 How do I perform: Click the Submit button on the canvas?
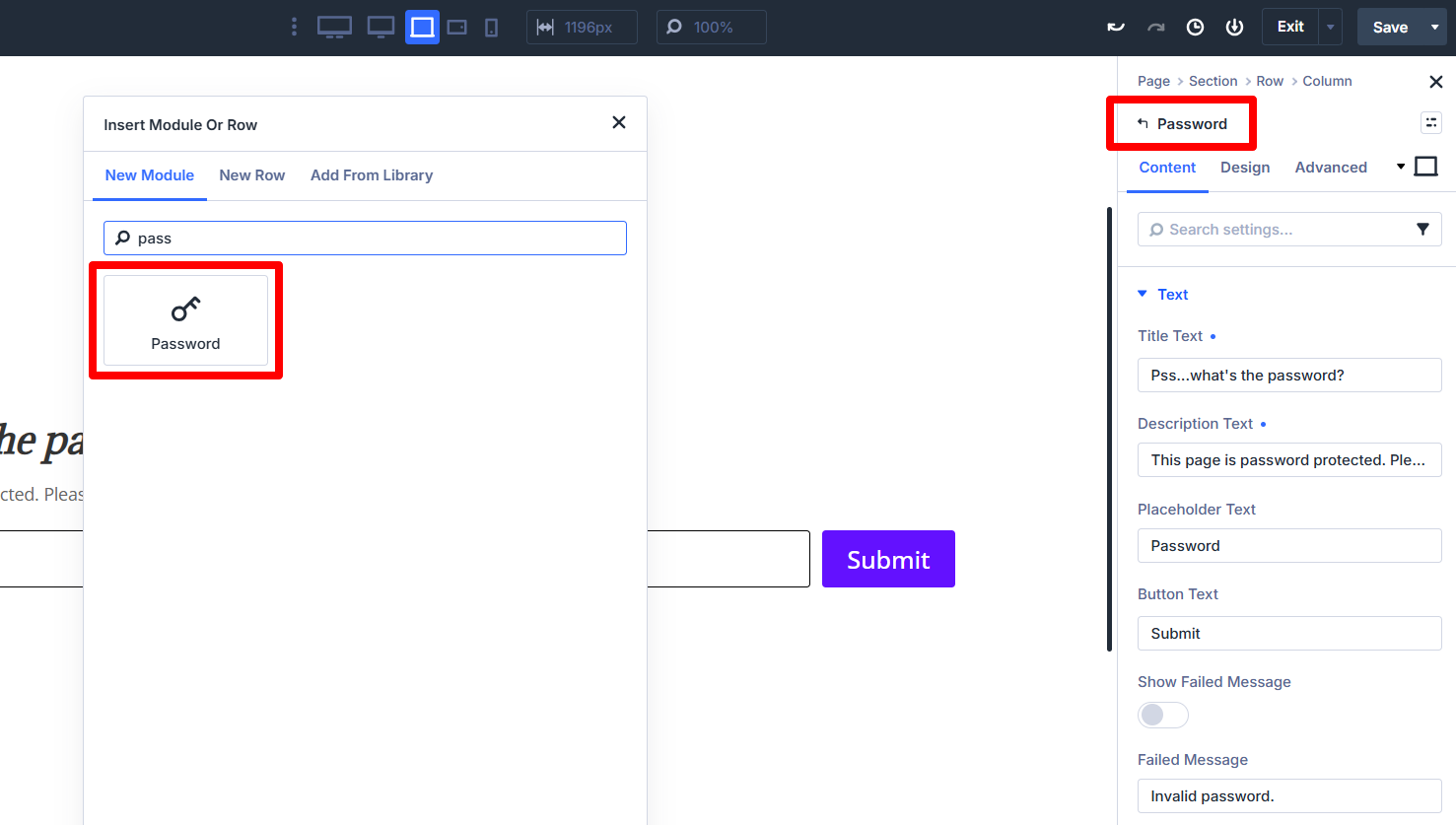(x=888, y=559)
